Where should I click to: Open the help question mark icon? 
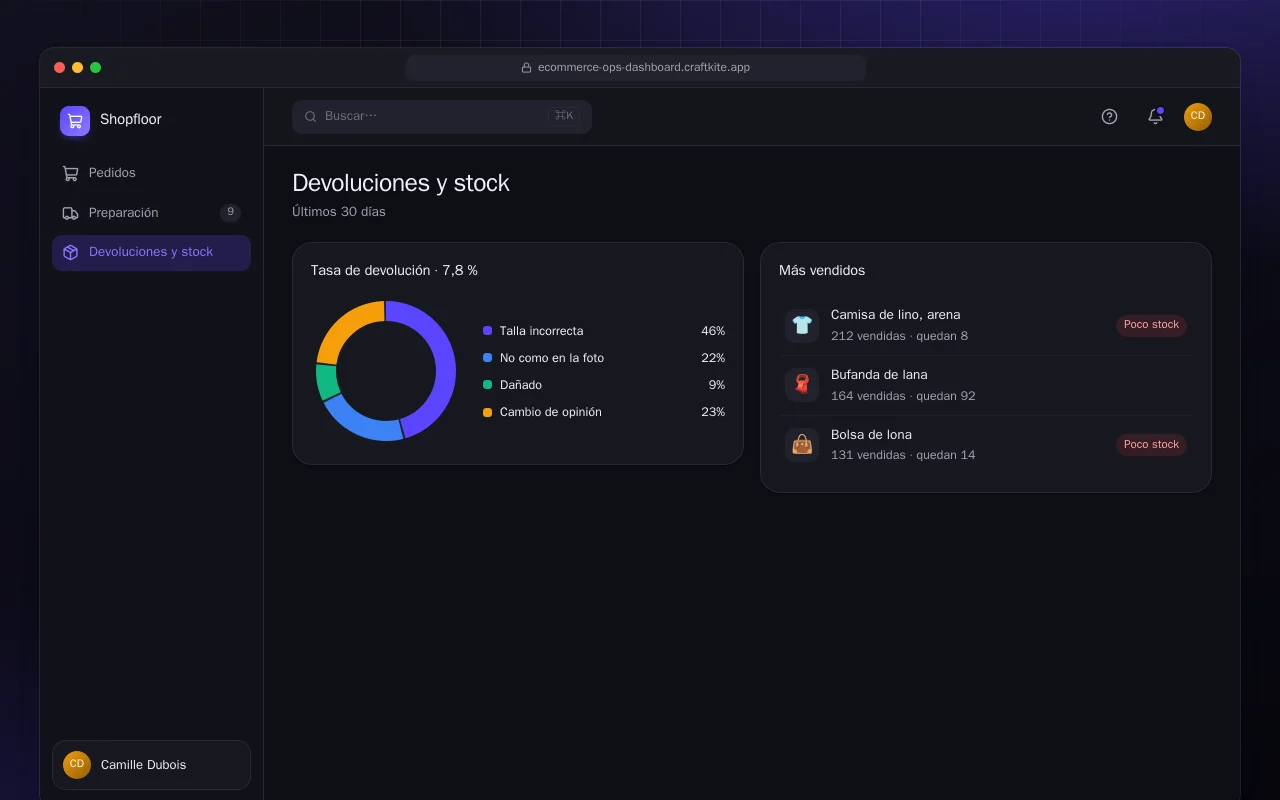pos(1109,117)
